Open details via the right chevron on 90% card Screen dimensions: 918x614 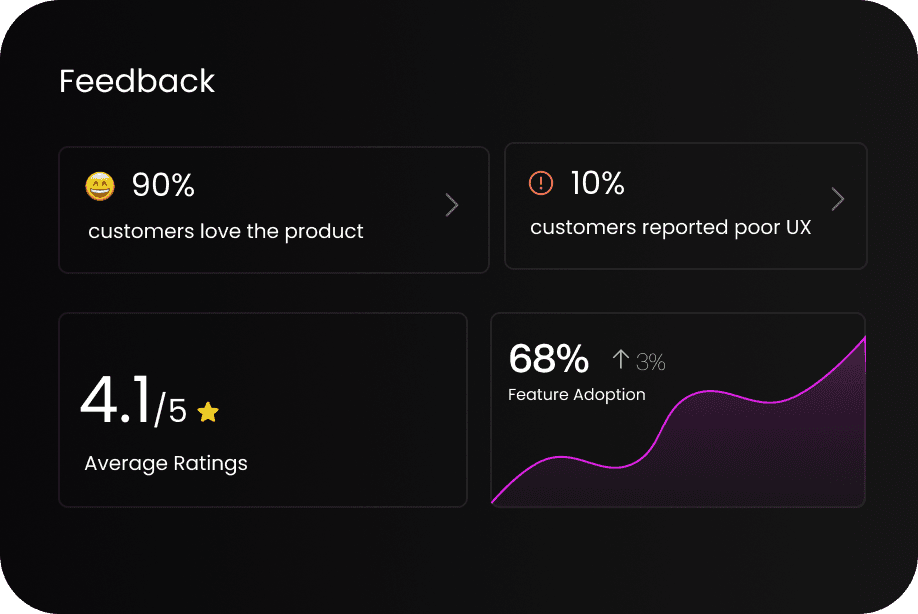click(452, 205)
